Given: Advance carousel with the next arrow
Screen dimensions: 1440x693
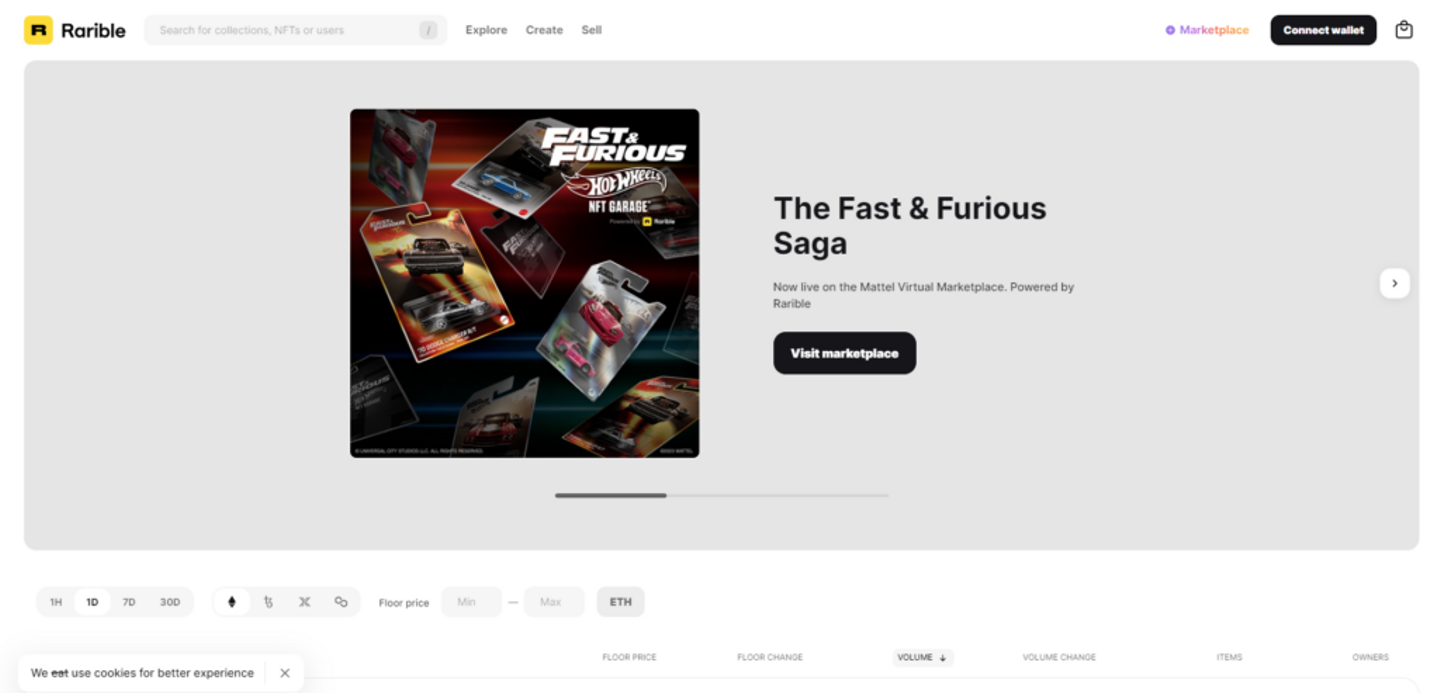Looking at the screenshot, I should pos(1395,283).
